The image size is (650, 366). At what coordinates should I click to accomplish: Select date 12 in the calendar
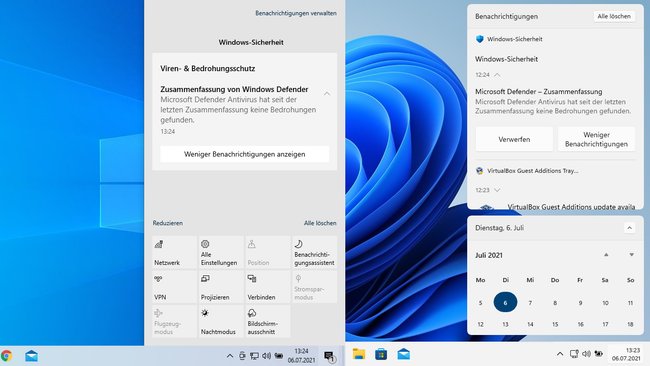[480, 324]
